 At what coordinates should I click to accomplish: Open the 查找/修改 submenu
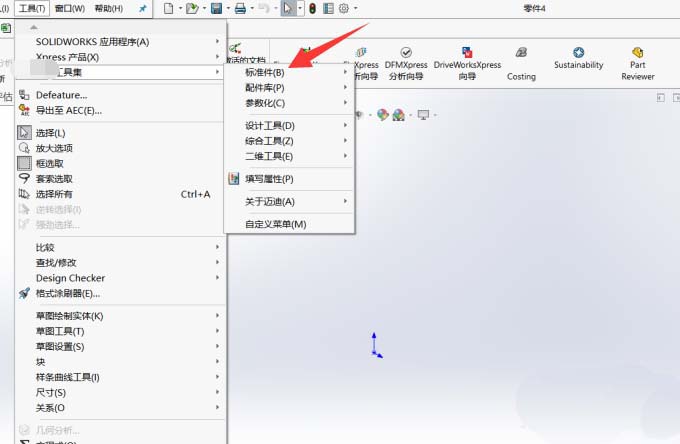pyautogui.click(x=121, y=262)
